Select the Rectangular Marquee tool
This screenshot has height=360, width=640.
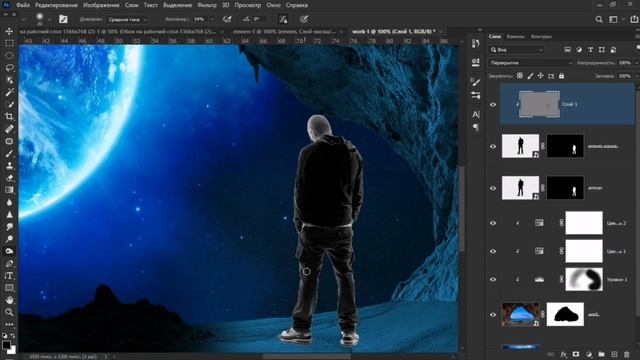[9, 43]
